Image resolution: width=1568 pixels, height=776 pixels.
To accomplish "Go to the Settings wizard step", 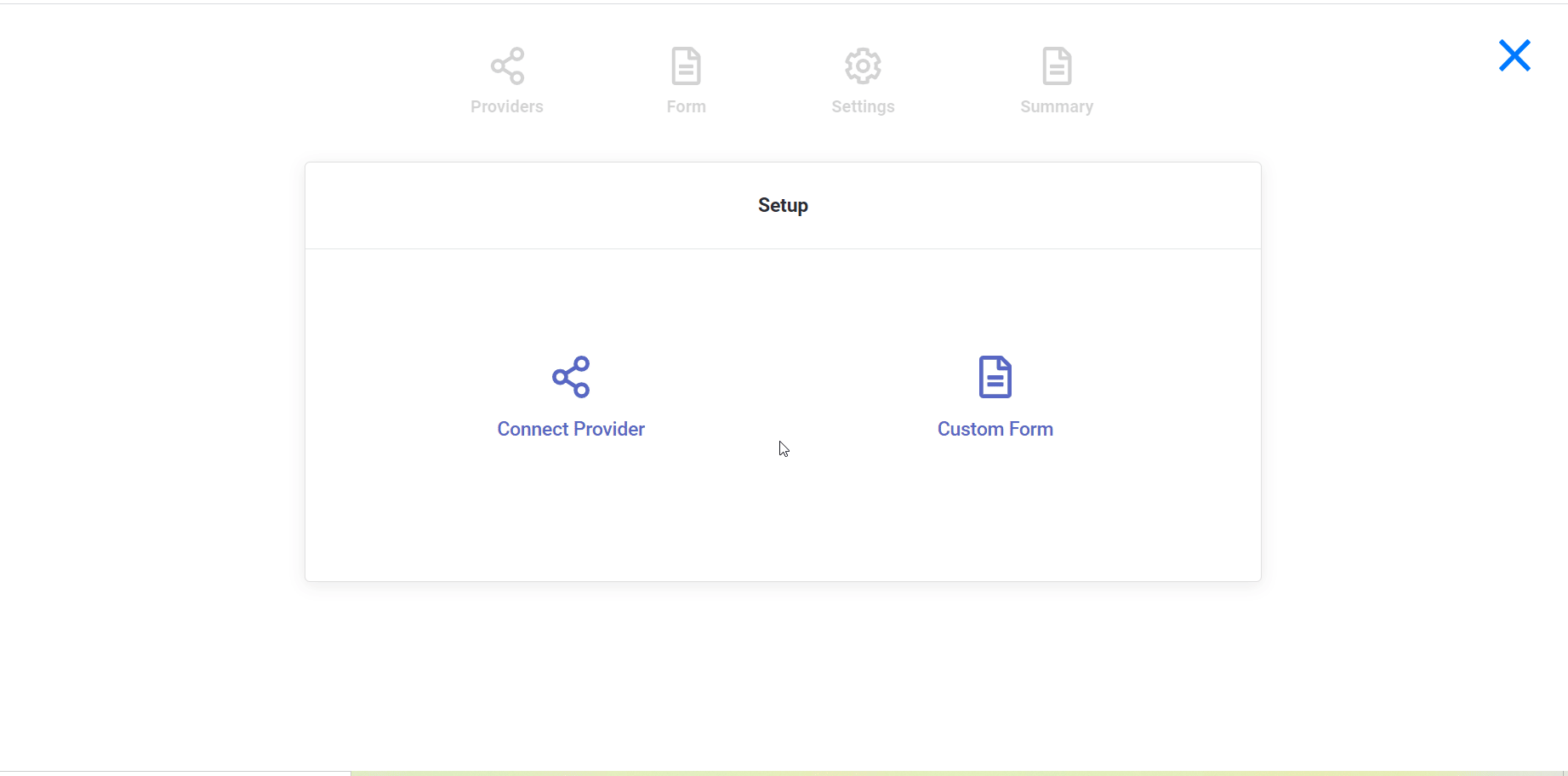I will (x=863, y=81).
